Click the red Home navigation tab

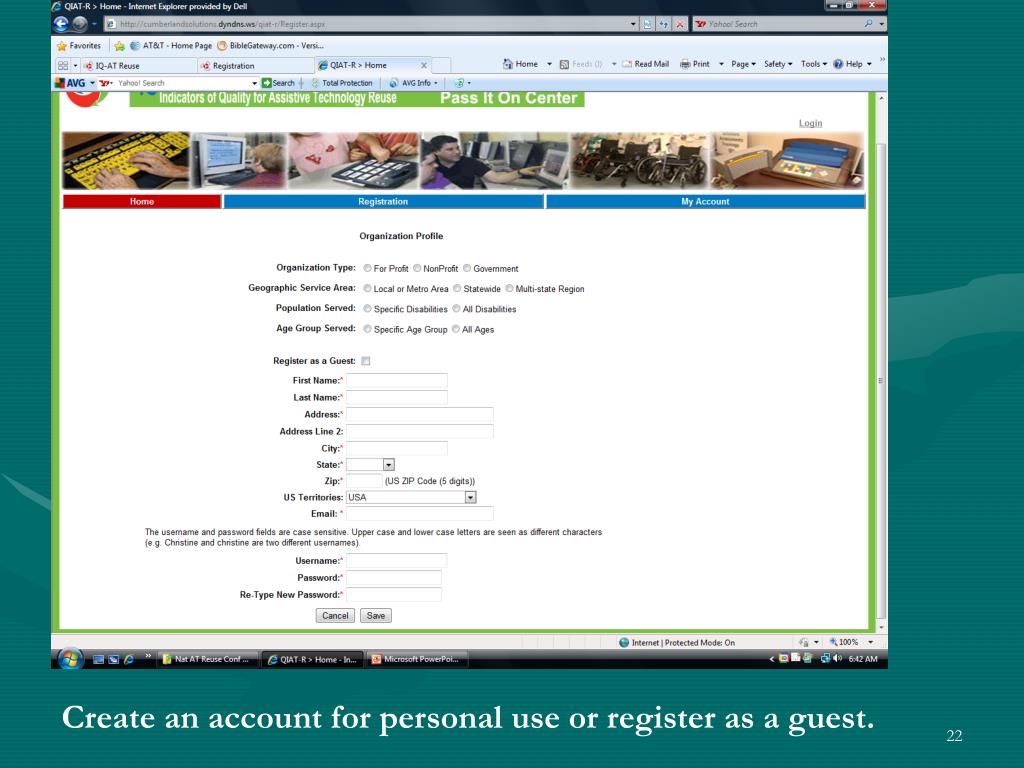pyautogui.click(x=142, y=202)
